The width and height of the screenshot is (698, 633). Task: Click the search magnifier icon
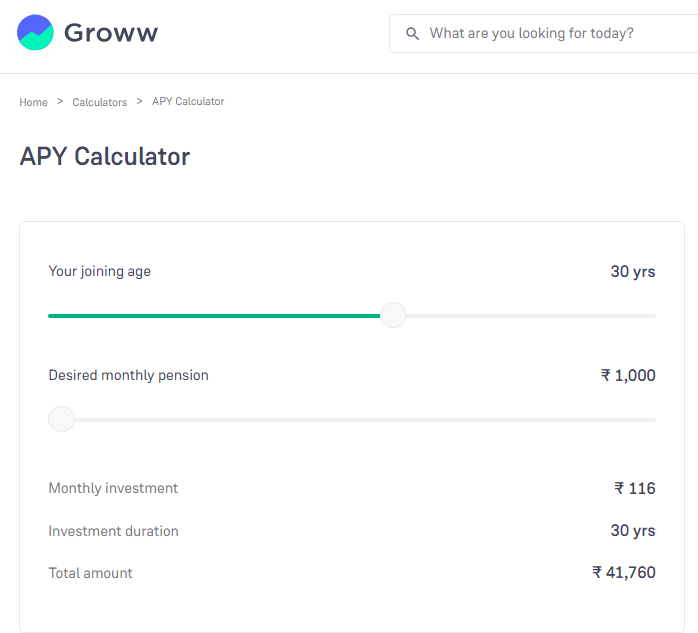412,34
